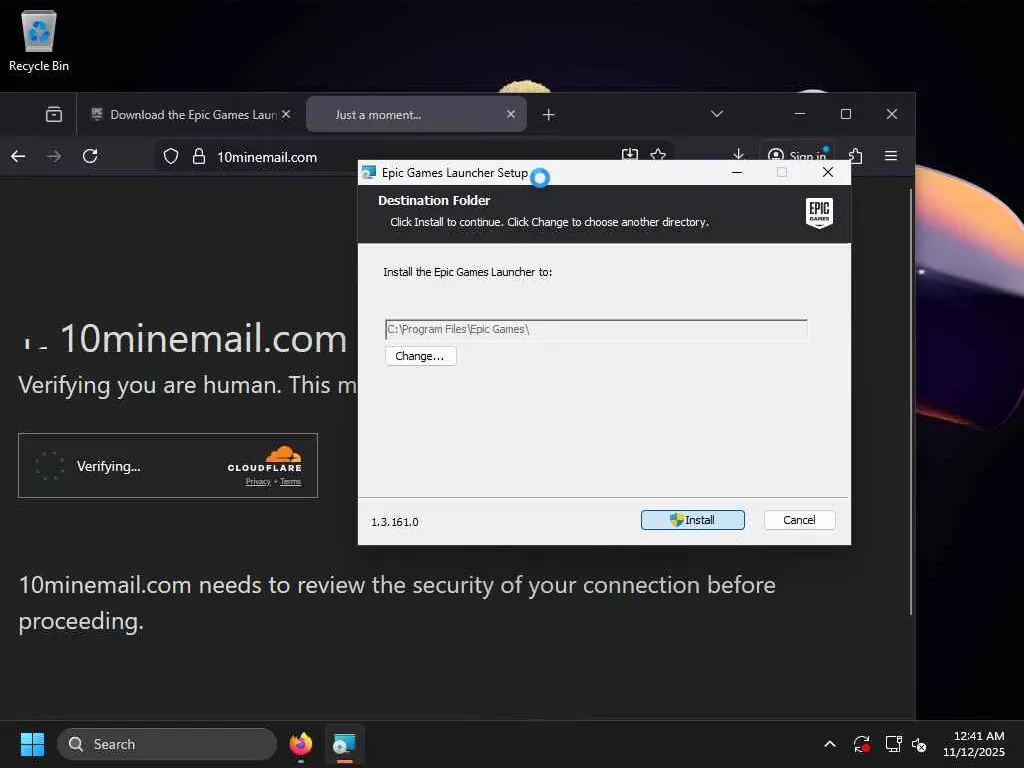Viewport: 1024px width, 768px height.
Task: Close the Download the Epic Games tab
Action: tap(286, 114)
